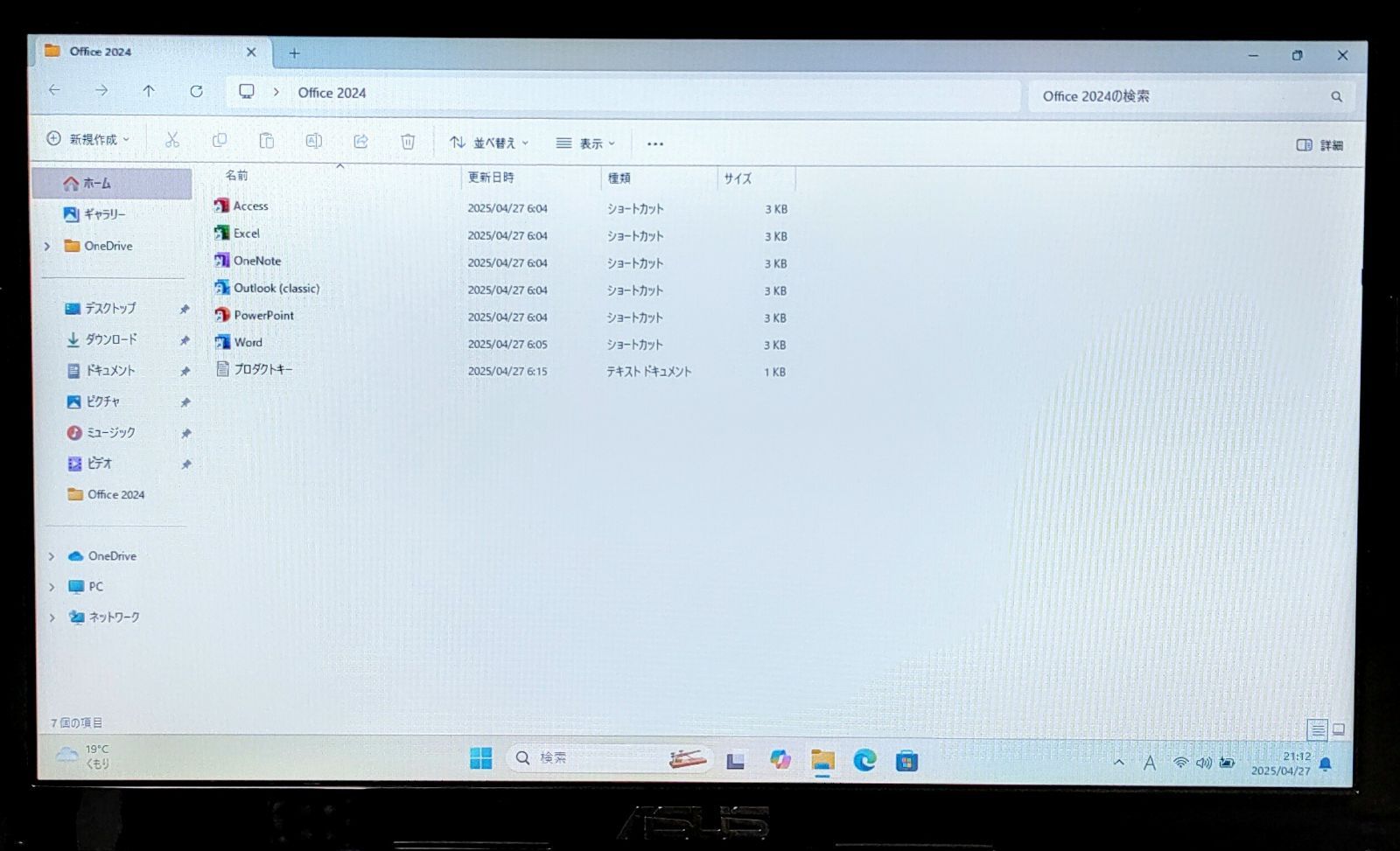Viewport: 1400px width, 851px height.
Task: Refresh the folder view
Action: (196, 91)
